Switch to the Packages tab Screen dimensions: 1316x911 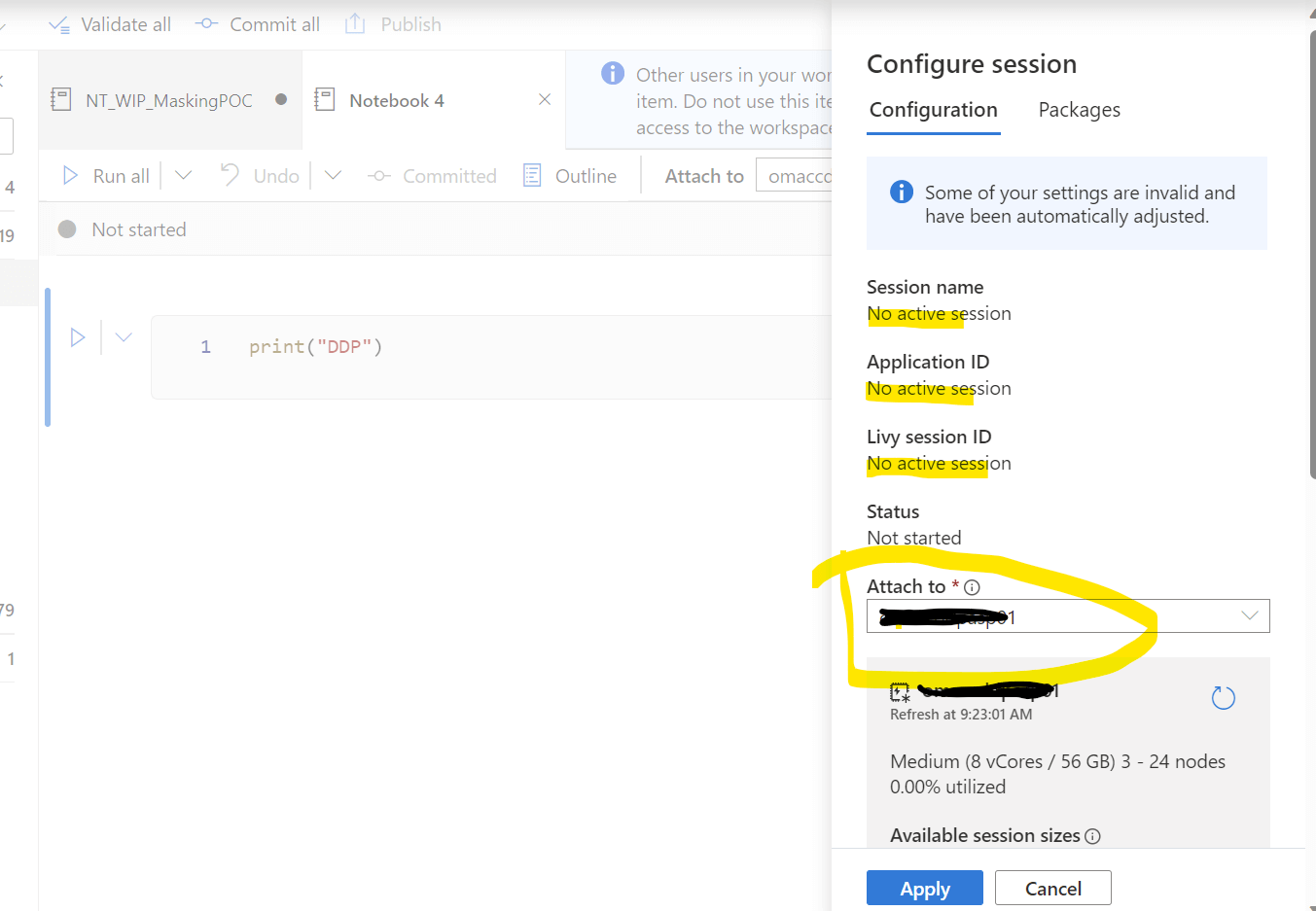point(1079,110)
